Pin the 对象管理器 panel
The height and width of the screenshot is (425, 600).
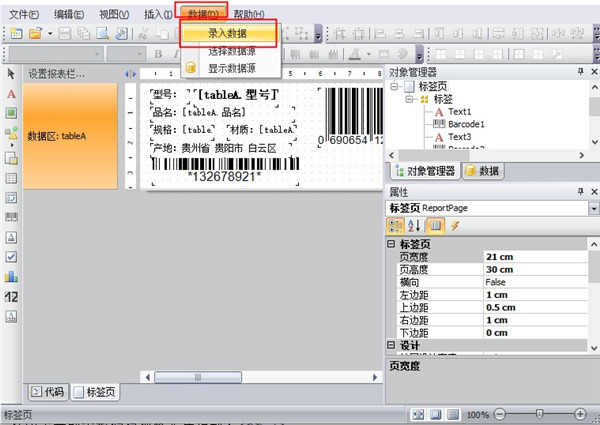point(580,72)
